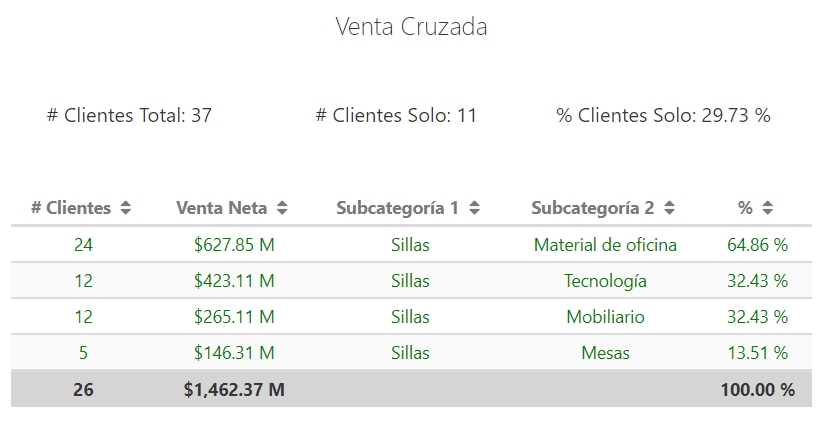Select the Material de oficina row cell

click(x=605, y=245)
